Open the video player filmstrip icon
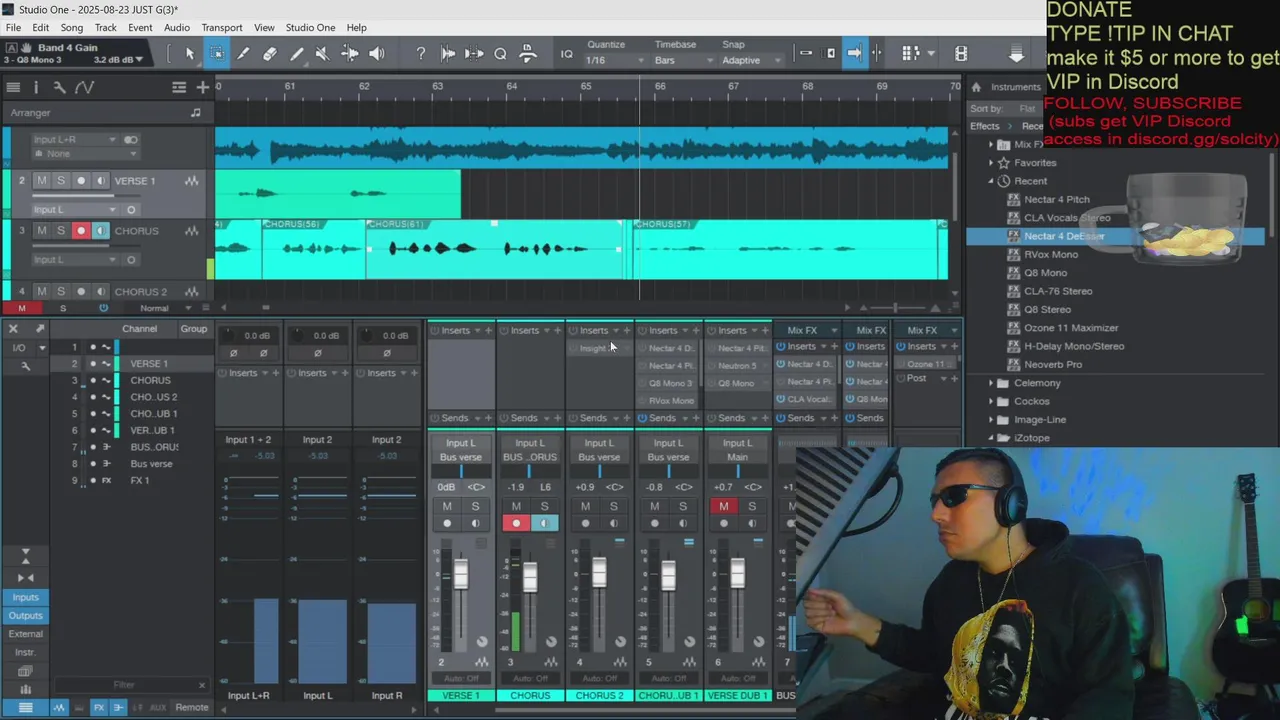Screen dimensions: 1280x720 (961, 54)
